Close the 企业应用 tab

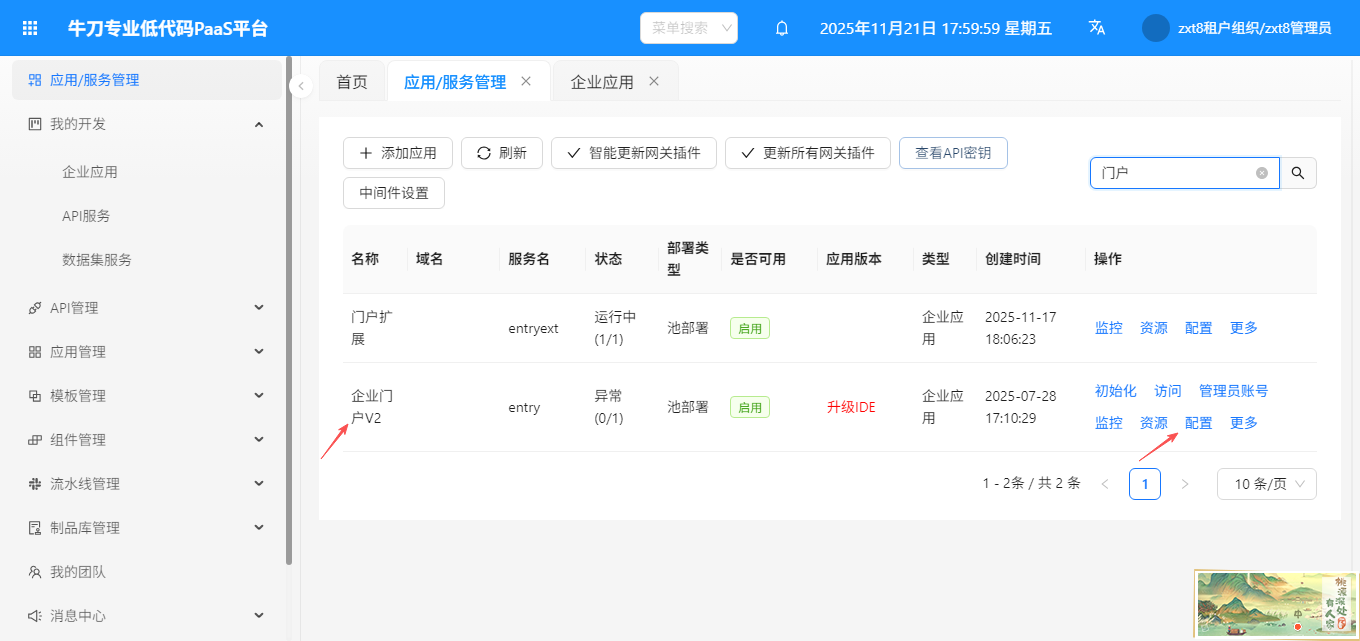pyautogui.click(x=654, y=81)
